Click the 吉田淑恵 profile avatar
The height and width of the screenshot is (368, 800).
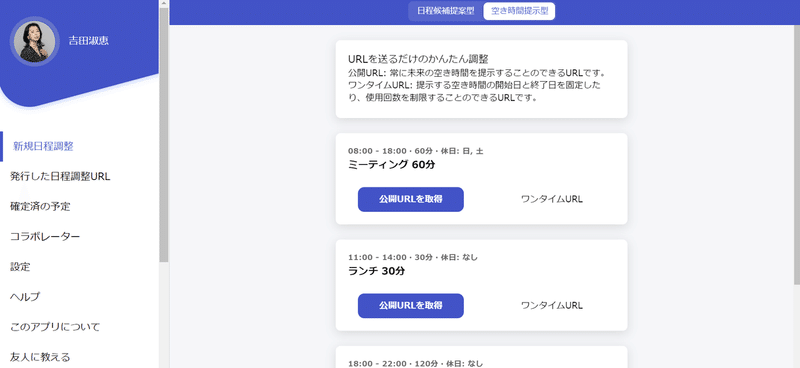tap(35, 41)
